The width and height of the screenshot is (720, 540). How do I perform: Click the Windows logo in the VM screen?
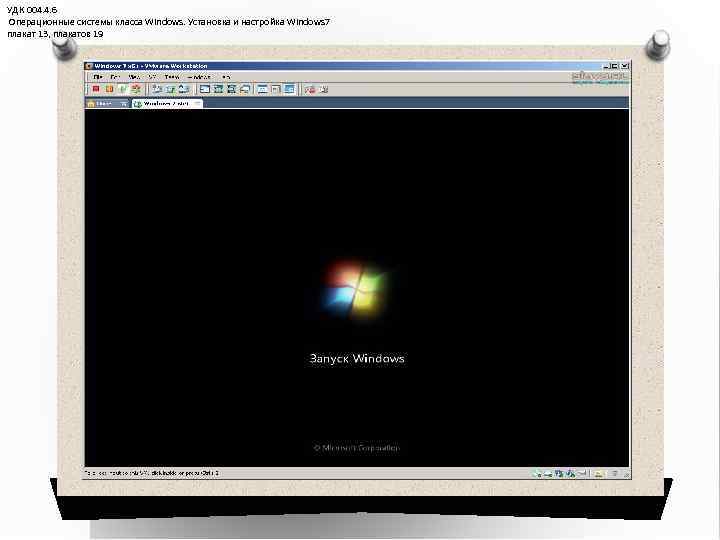click(x=356, y=289)
